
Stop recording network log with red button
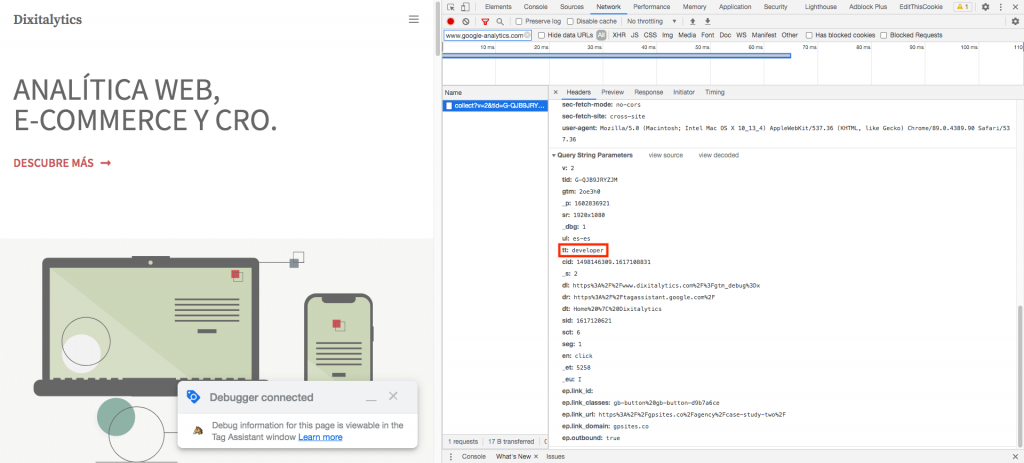click(451, 21)
